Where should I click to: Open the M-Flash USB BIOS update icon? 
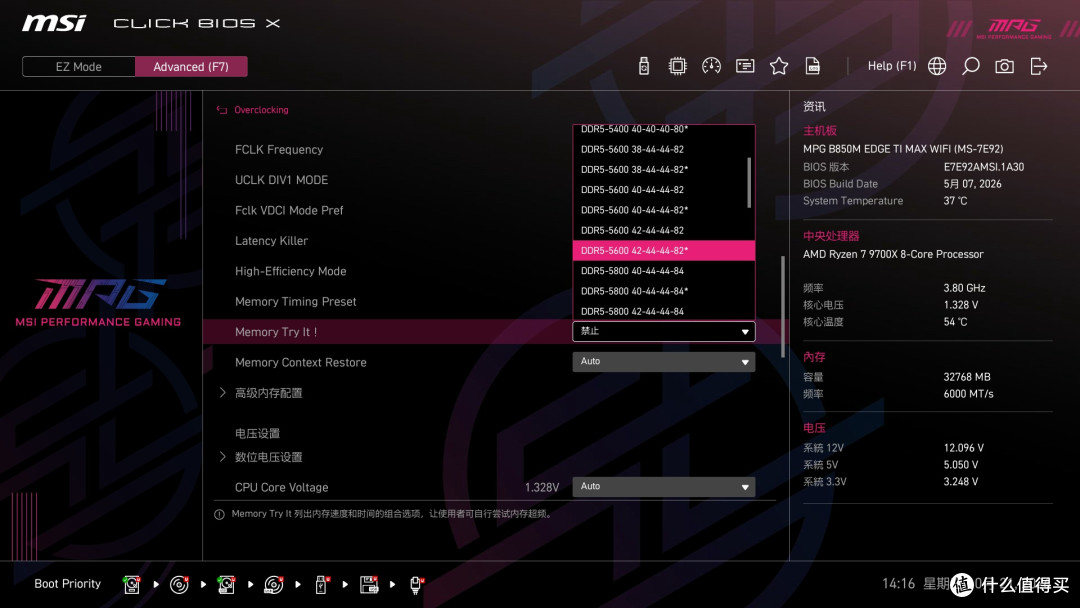(643, 66)
